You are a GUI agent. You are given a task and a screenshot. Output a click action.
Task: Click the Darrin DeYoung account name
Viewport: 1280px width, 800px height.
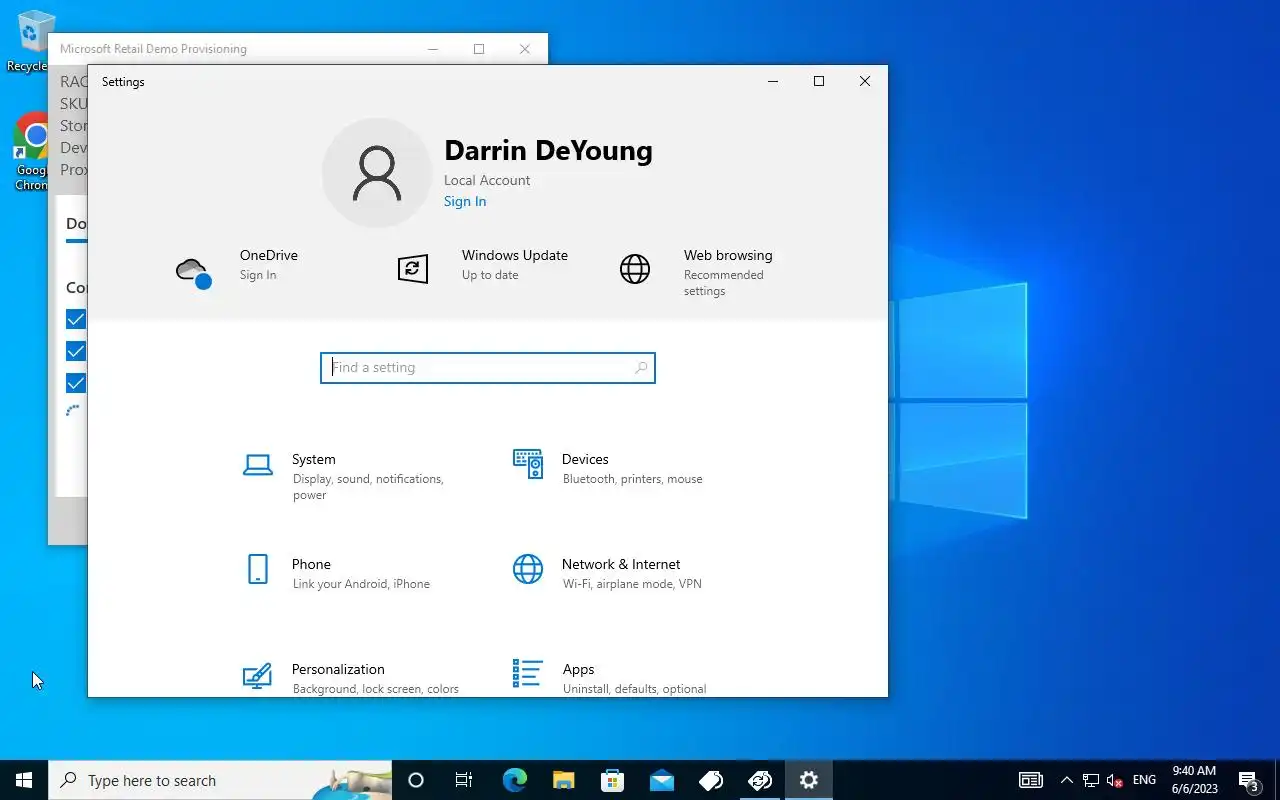[548, 150]
